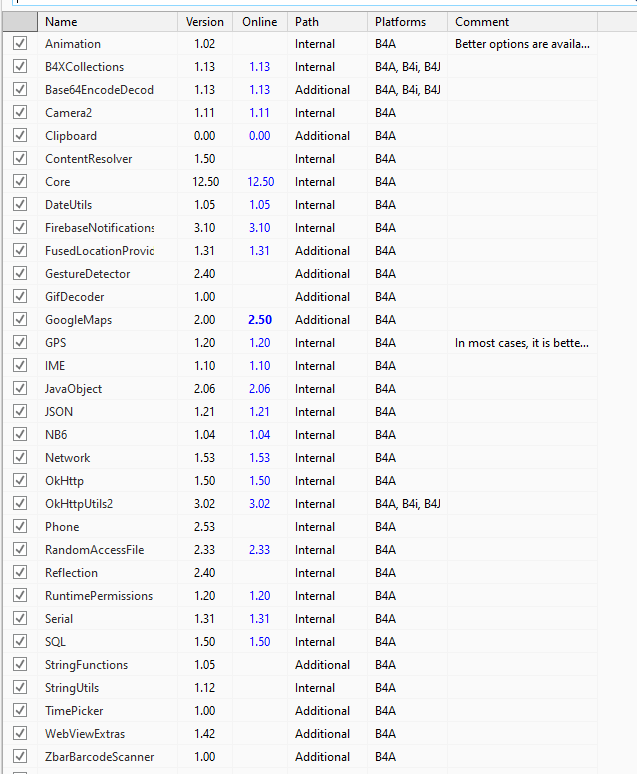Select the WebViewExtras library entry
Screen dimensions: 637x774
pos(86,734)
